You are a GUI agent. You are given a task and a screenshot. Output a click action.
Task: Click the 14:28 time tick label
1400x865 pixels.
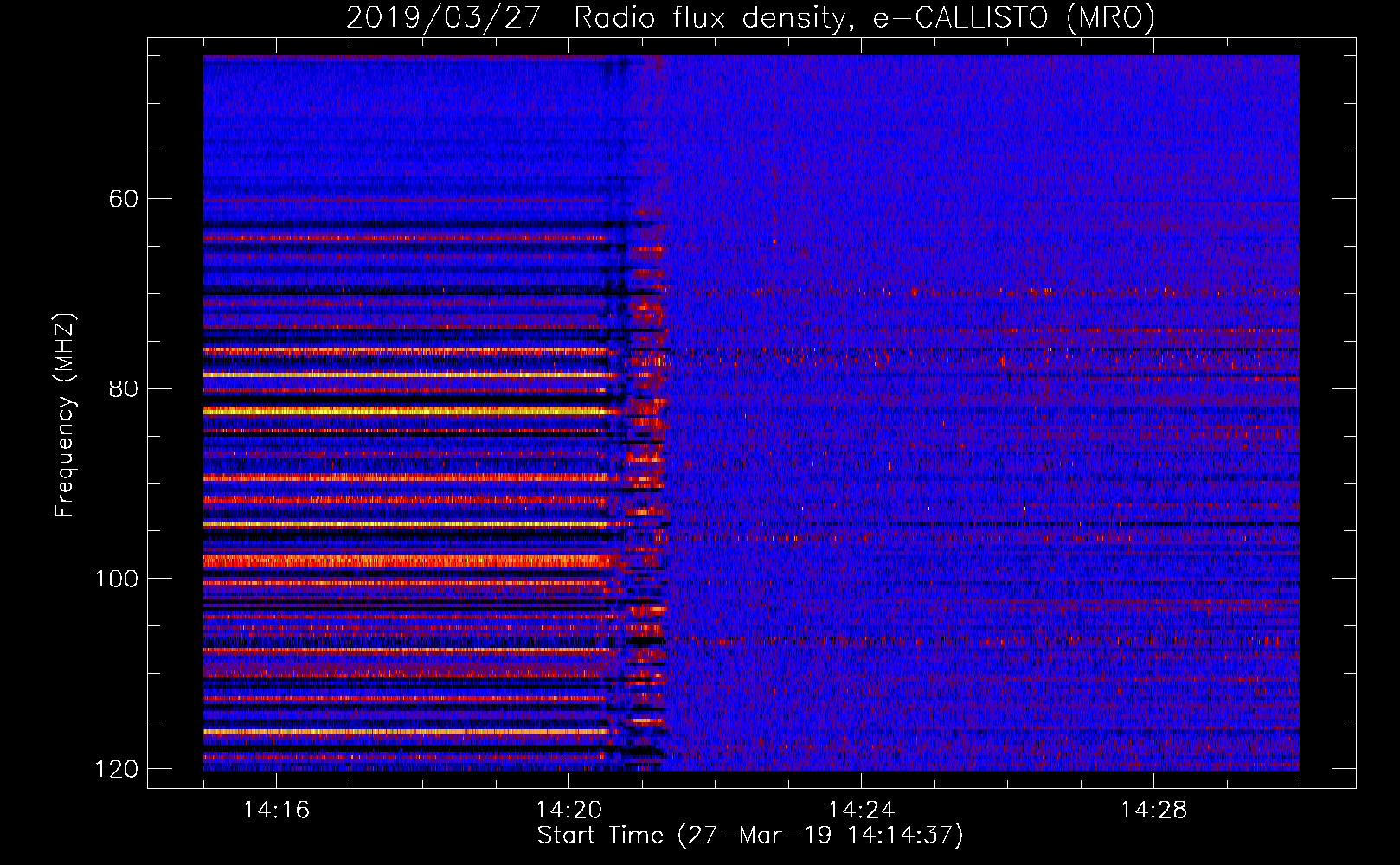(x=1153, y=810)
